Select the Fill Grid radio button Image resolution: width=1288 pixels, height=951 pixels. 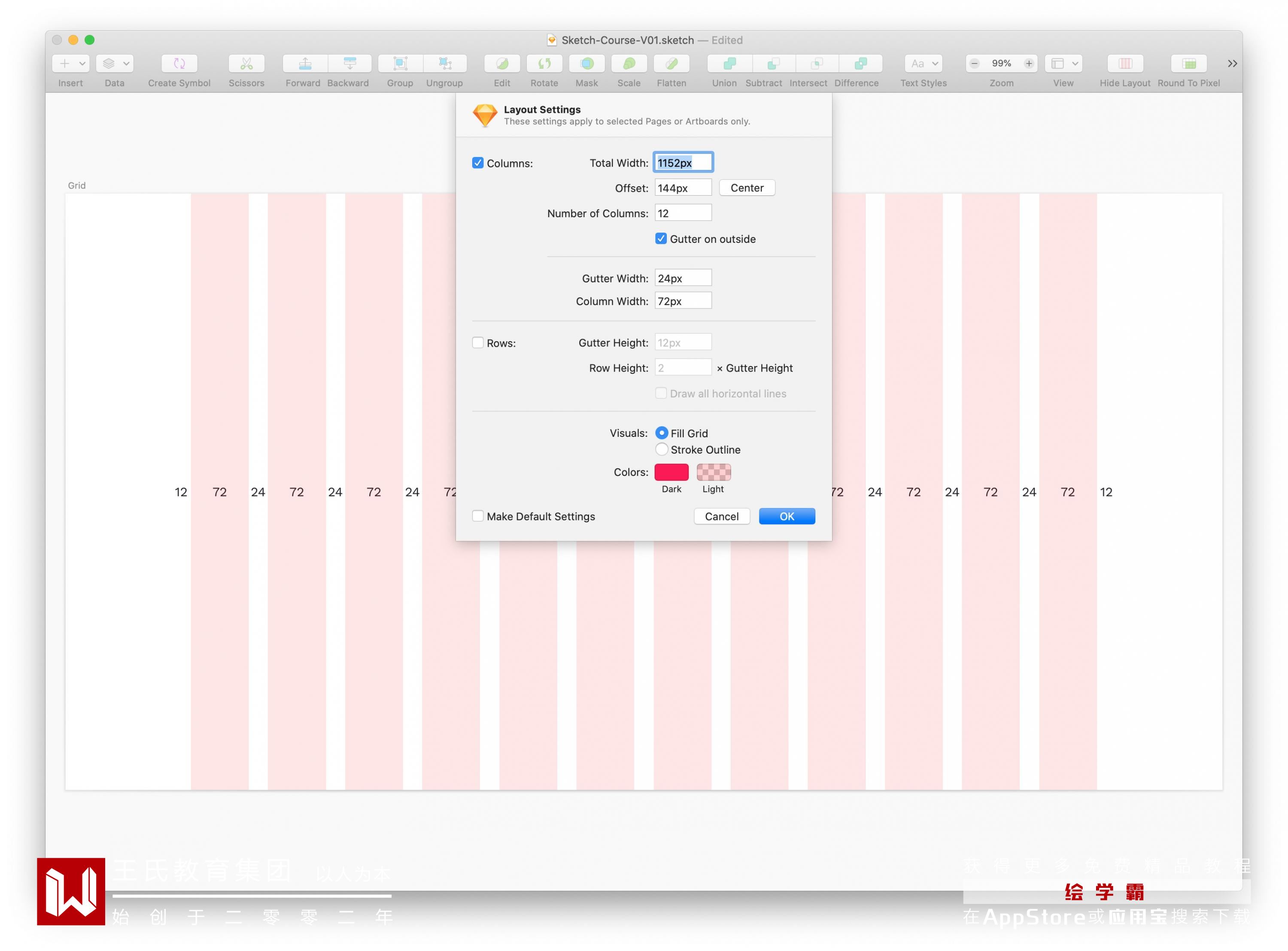(662, 433)
